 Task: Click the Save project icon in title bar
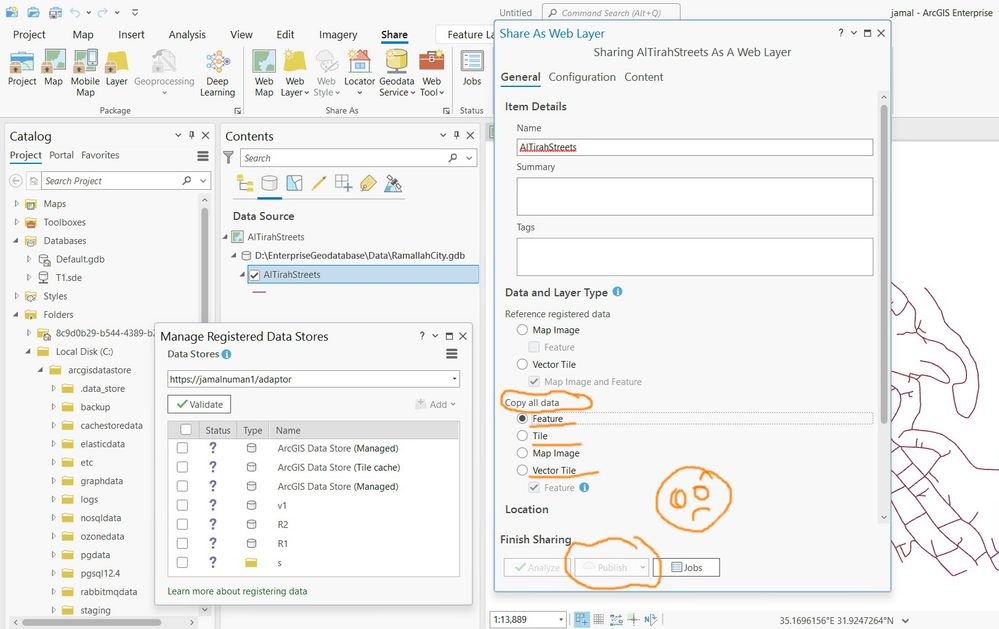click(x=55, y=12)
